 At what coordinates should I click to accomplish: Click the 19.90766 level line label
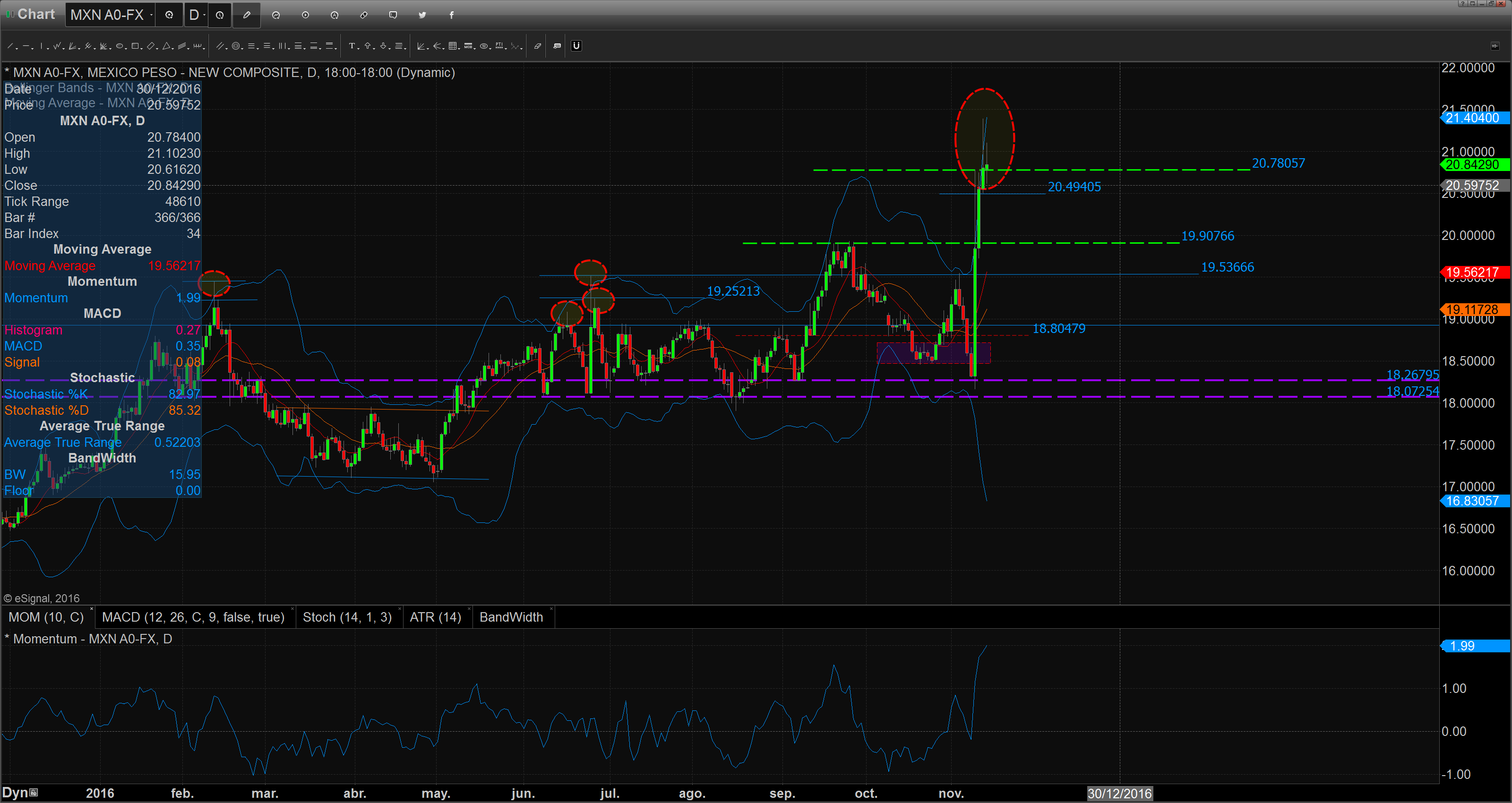(x=1207, y=236)
